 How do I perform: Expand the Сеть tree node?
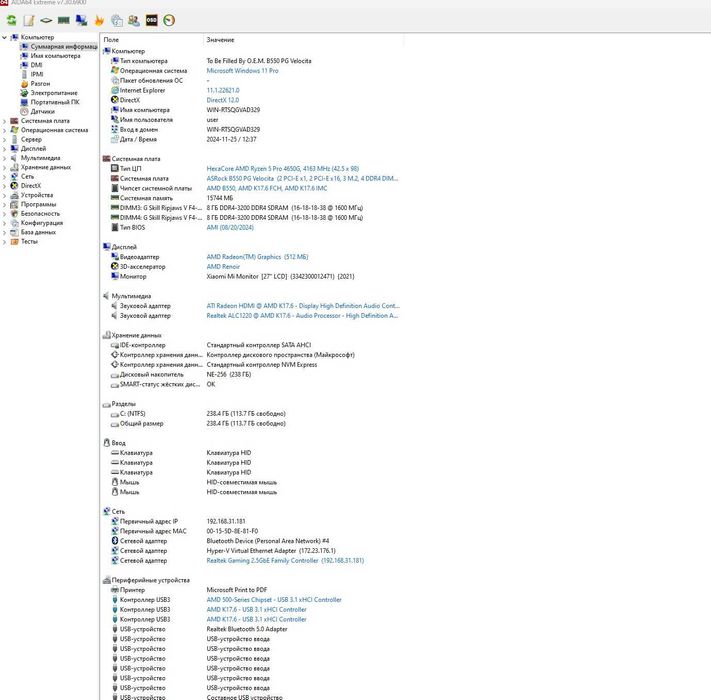pyautogui.click(x=5, y=176)
